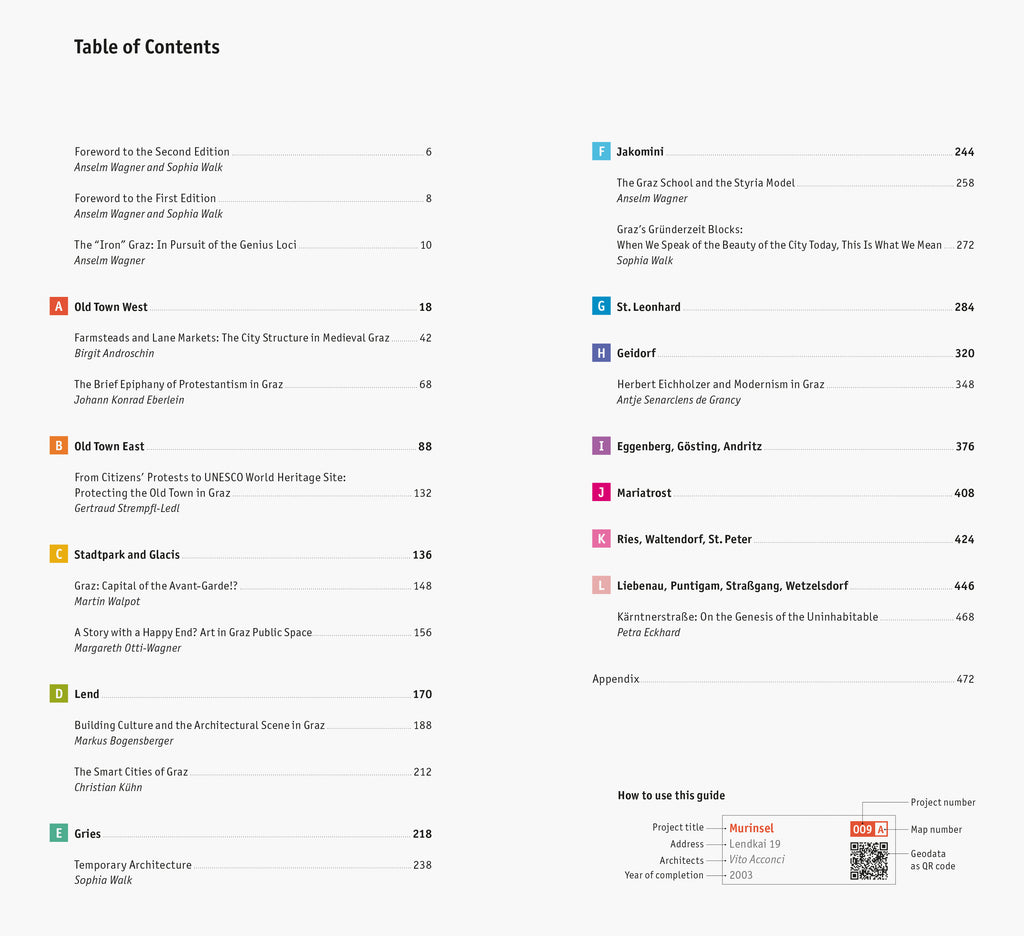Select Foreword to the Second Edition

pyautogui.click(x=152, y=152)
